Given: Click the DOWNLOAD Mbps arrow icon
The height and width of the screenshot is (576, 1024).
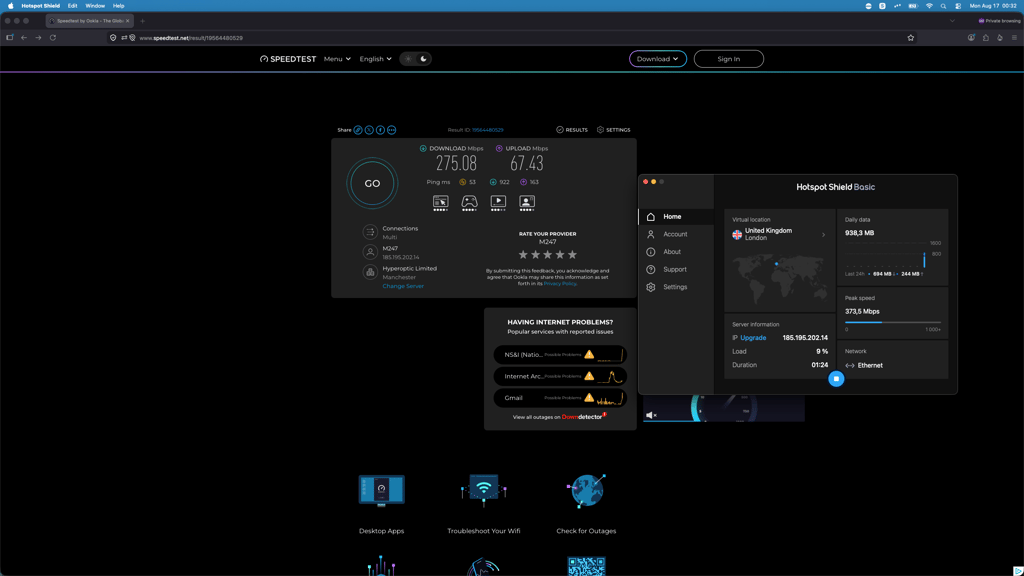Looking at the screenshot, I should coord(423,148).
